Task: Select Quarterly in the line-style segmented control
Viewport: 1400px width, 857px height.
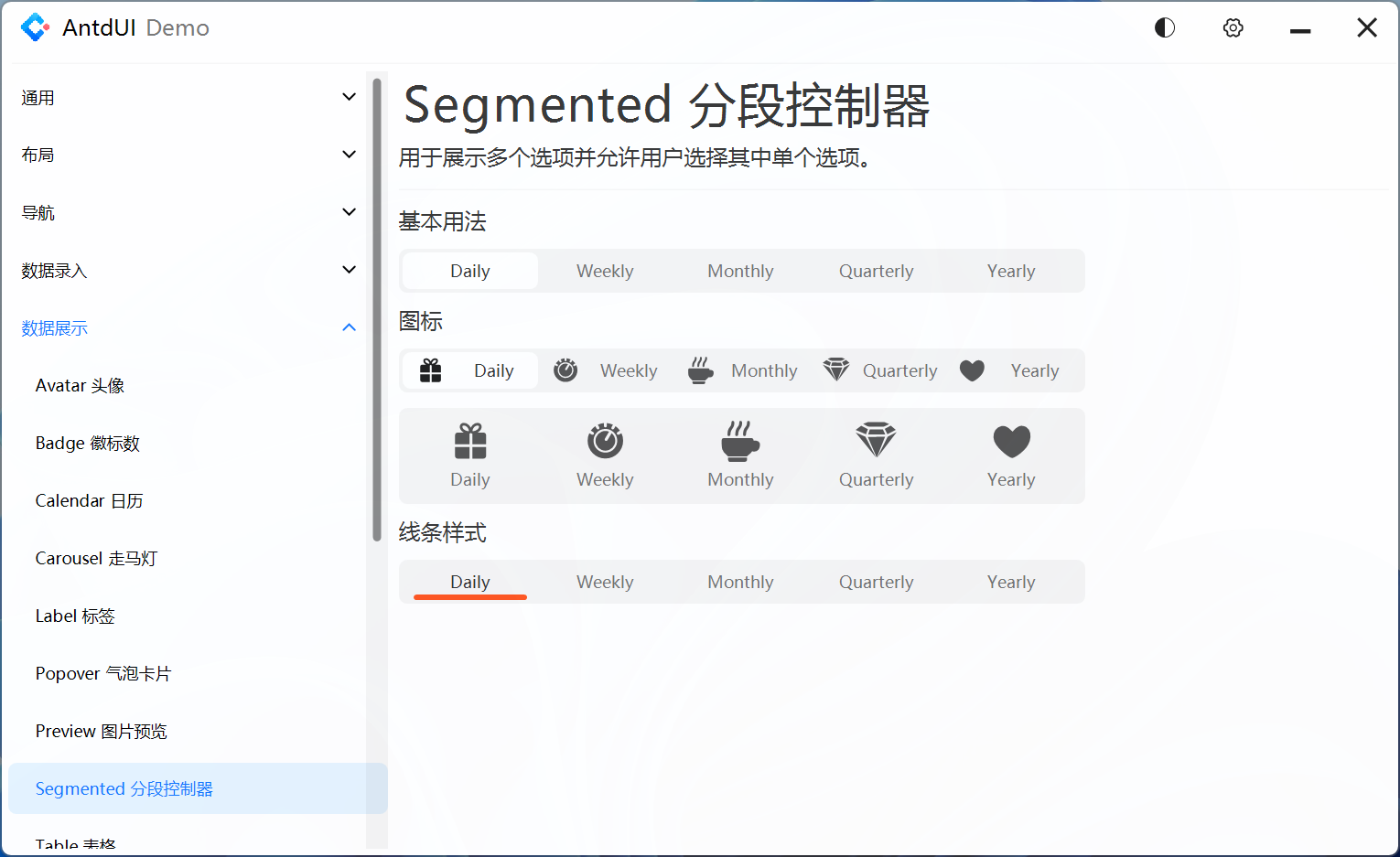Action: 876,581
